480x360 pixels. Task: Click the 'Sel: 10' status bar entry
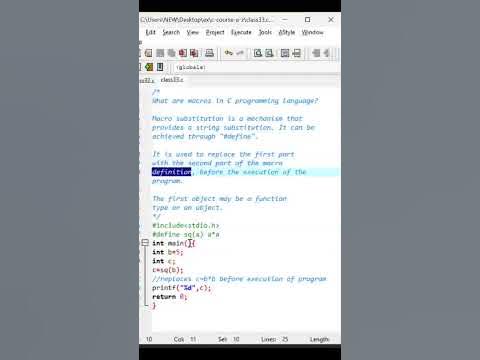click(x=229, y=339)
